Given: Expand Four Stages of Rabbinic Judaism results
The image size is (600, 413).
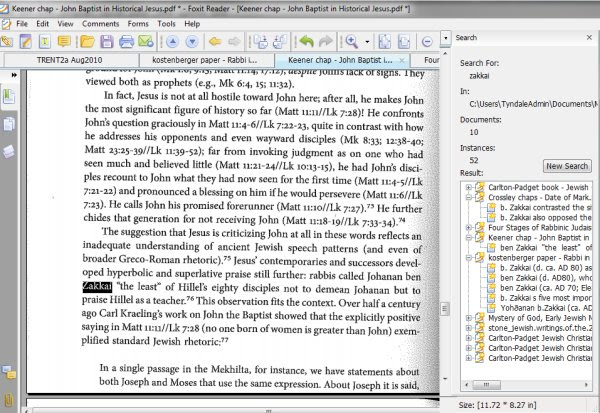Looking at the screenshot, I should pyautogui.click(x=469, y=227).
